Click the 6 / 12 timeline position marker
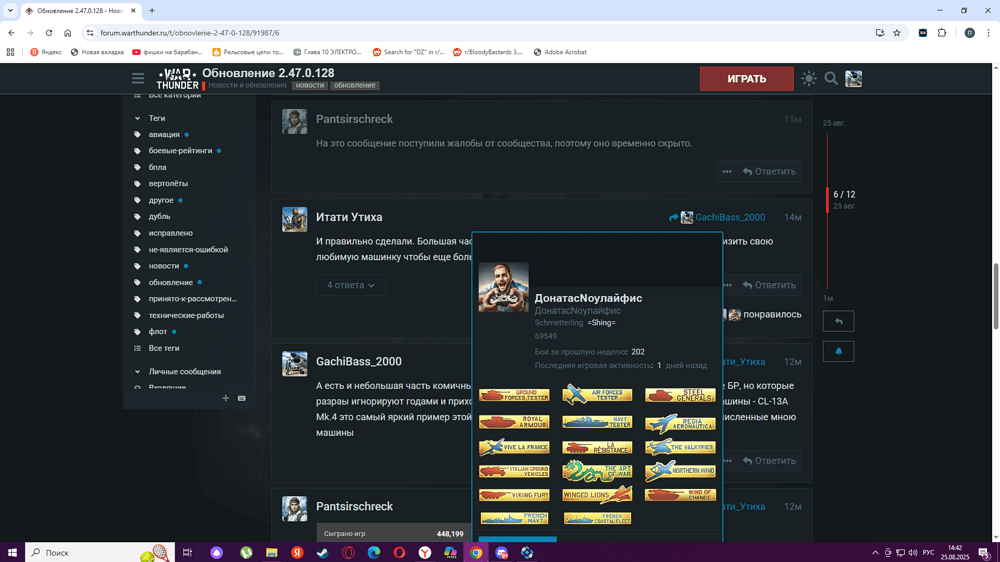The height and width of the screenshot is (562, 1000). (x=844, y=195)
